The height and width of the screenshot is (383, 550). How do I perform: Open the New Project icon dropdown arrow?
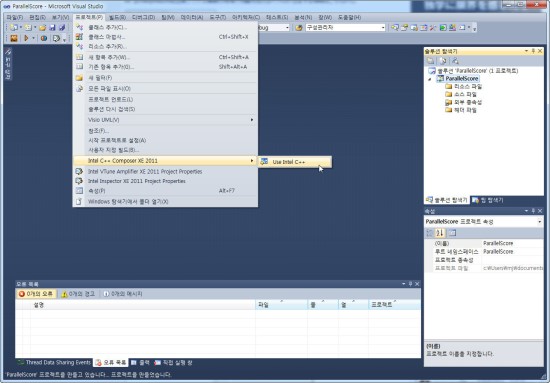click(x=21, y=27)
